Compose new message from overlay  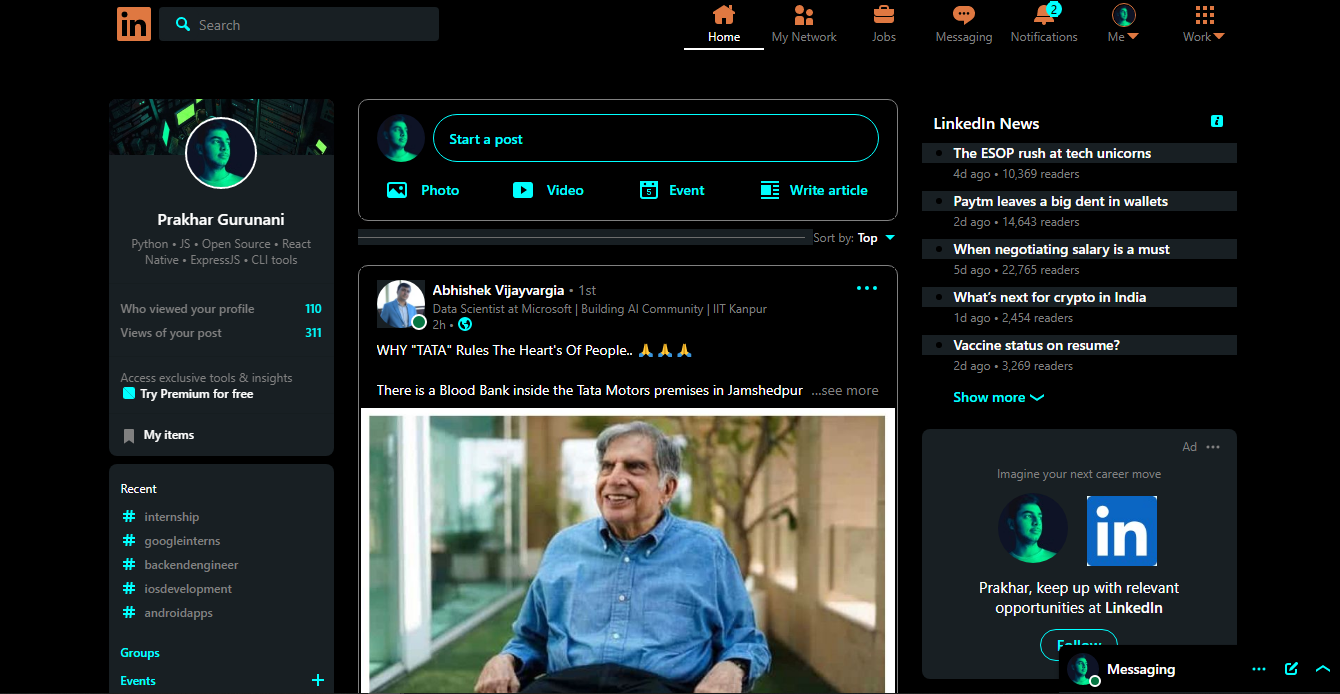[1291, 669]
